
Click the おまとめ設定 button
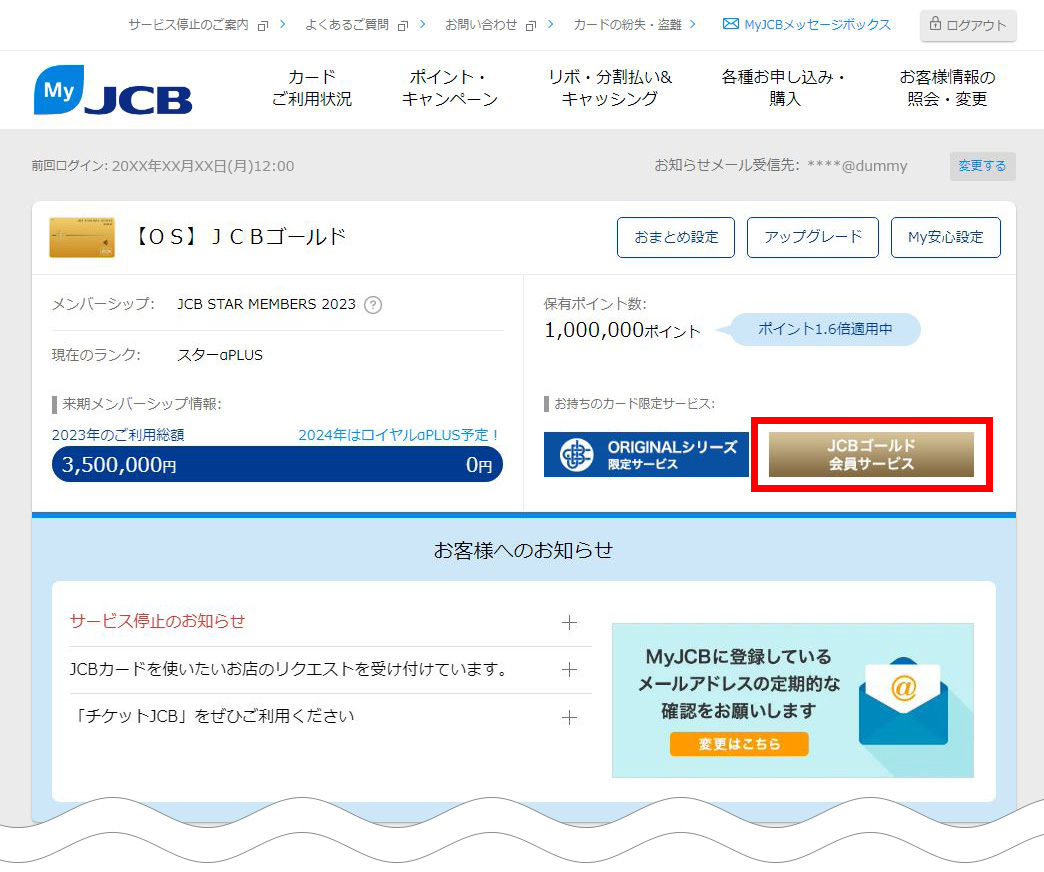click(676, 237)
